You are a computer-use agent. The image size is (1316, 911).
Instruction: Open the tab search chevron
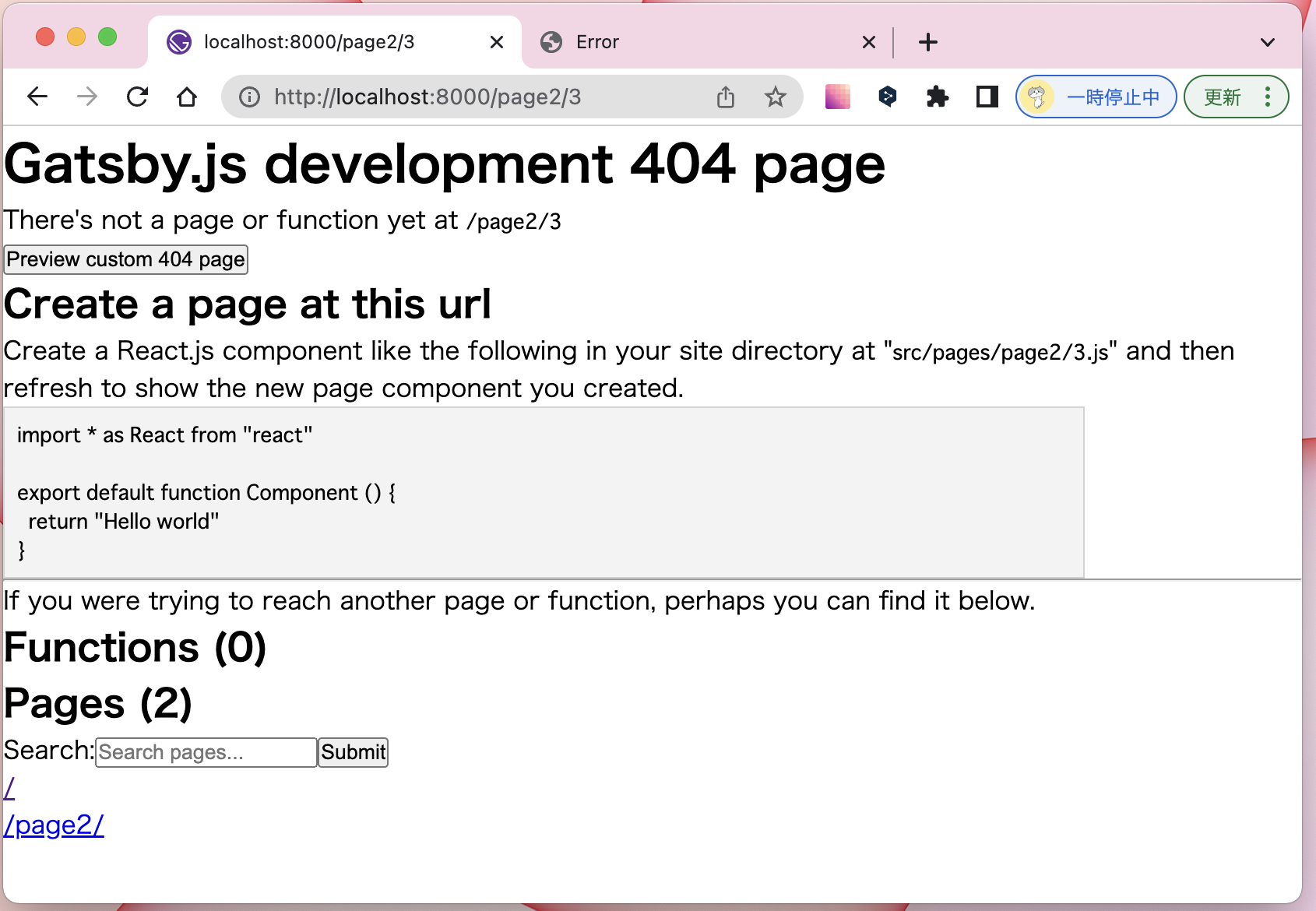[x=1268, y=42]
